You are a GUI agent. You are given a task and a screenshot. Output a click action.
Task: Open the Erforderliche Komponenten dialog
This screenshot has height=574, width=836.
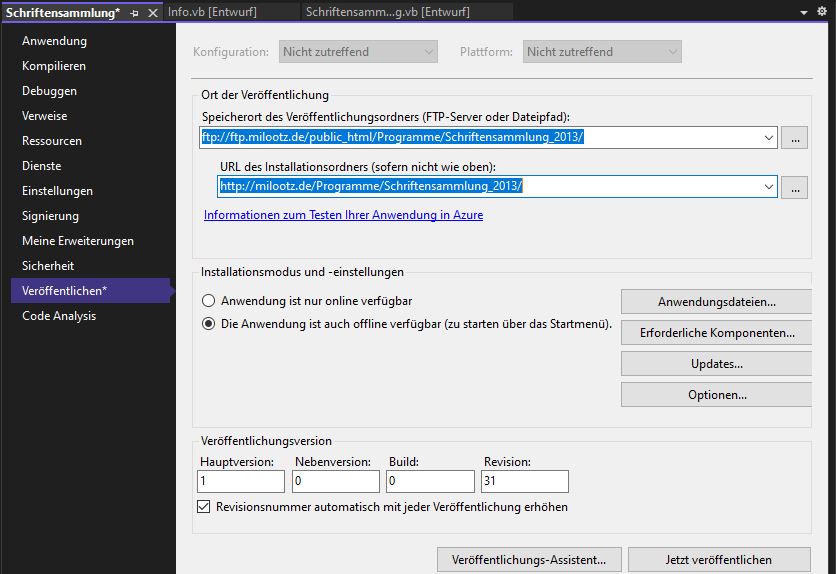(x=716, y=333)
